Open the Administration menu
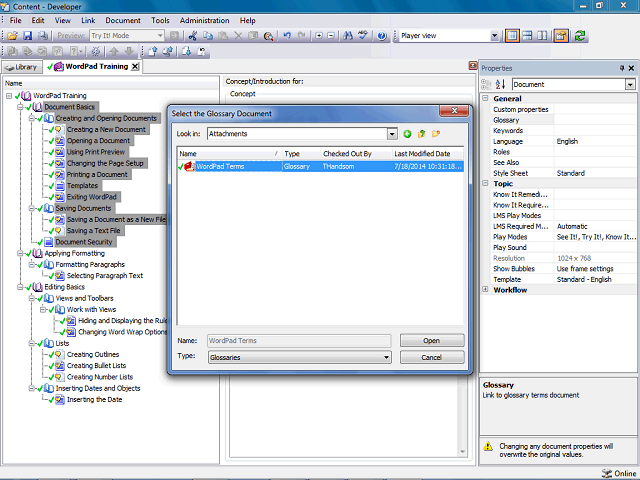Viewport: 640px width, 480px height. click(204, 20)
